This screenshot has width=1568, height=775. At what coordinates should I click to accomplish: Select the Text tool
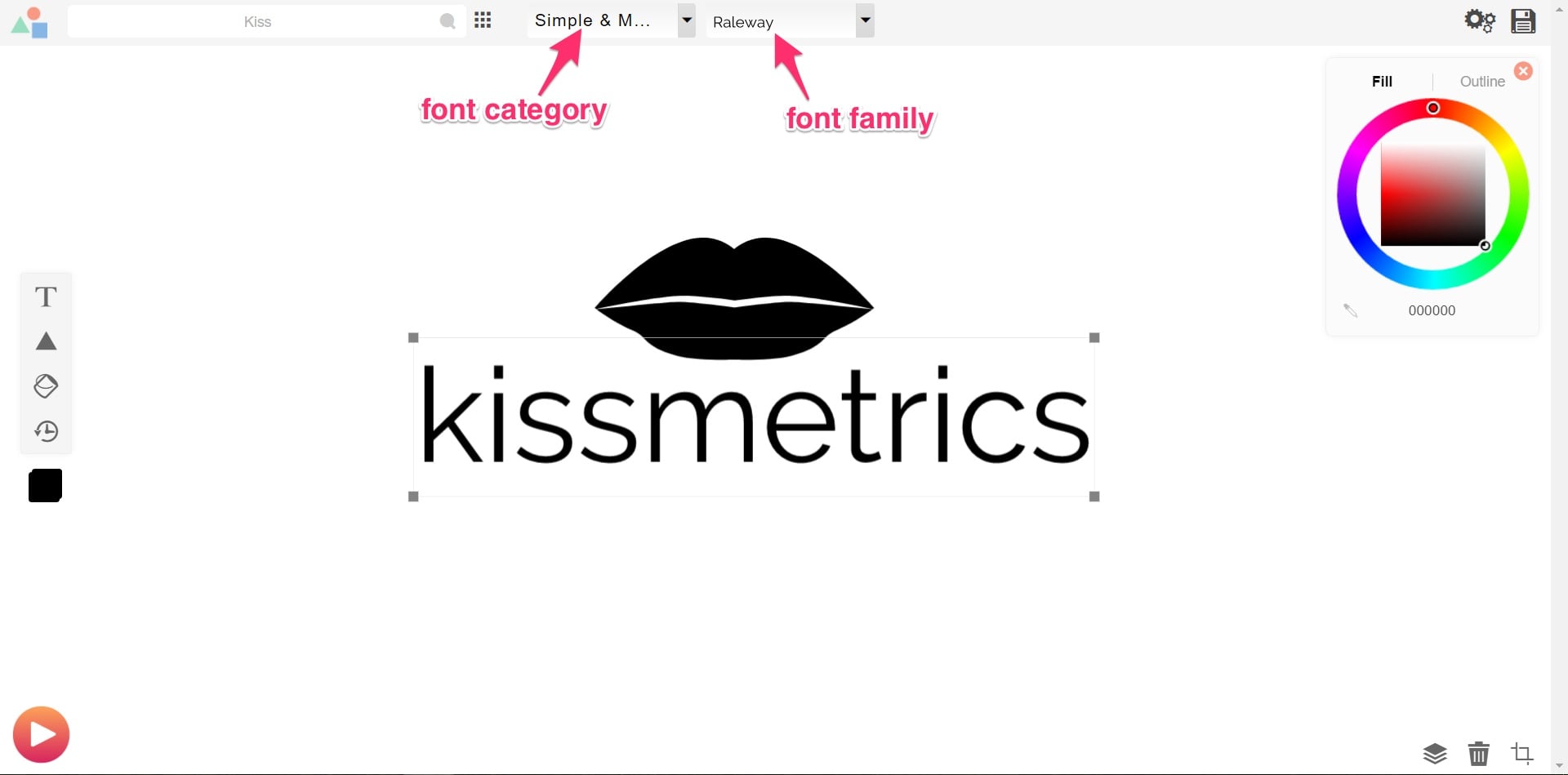(x=46, y=296)
